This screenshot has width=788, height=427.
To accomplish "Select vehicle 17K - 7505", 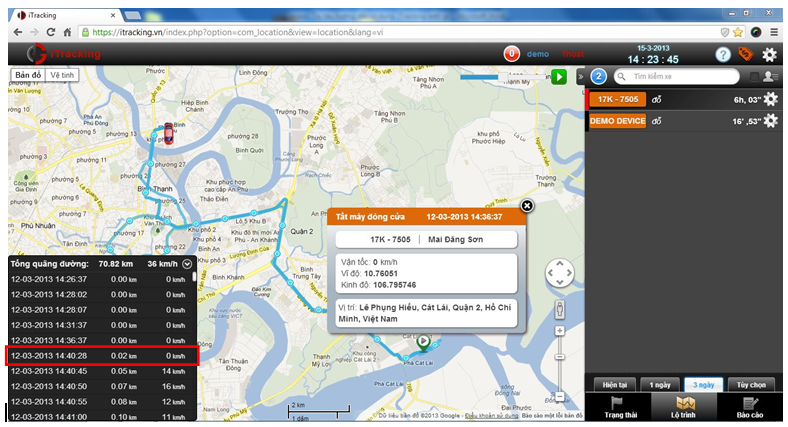I will (618, 99).
